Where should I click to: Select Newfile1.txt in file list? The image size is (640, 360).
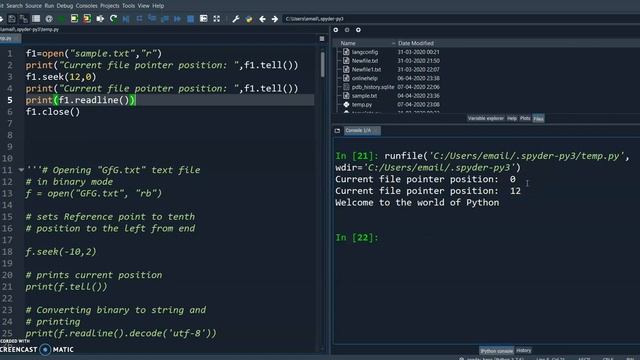367,69
